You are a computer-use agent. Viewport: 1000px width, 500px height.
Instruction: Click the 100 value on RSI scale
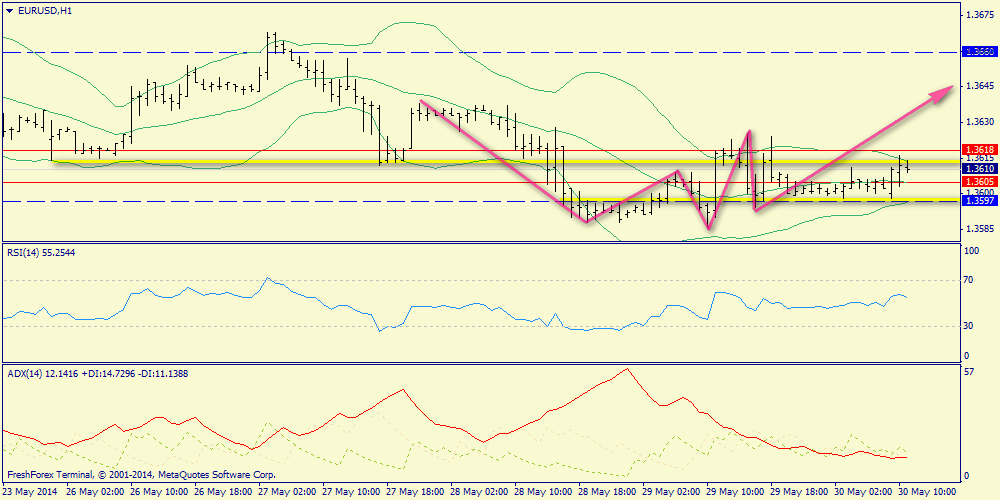[972, 252]
